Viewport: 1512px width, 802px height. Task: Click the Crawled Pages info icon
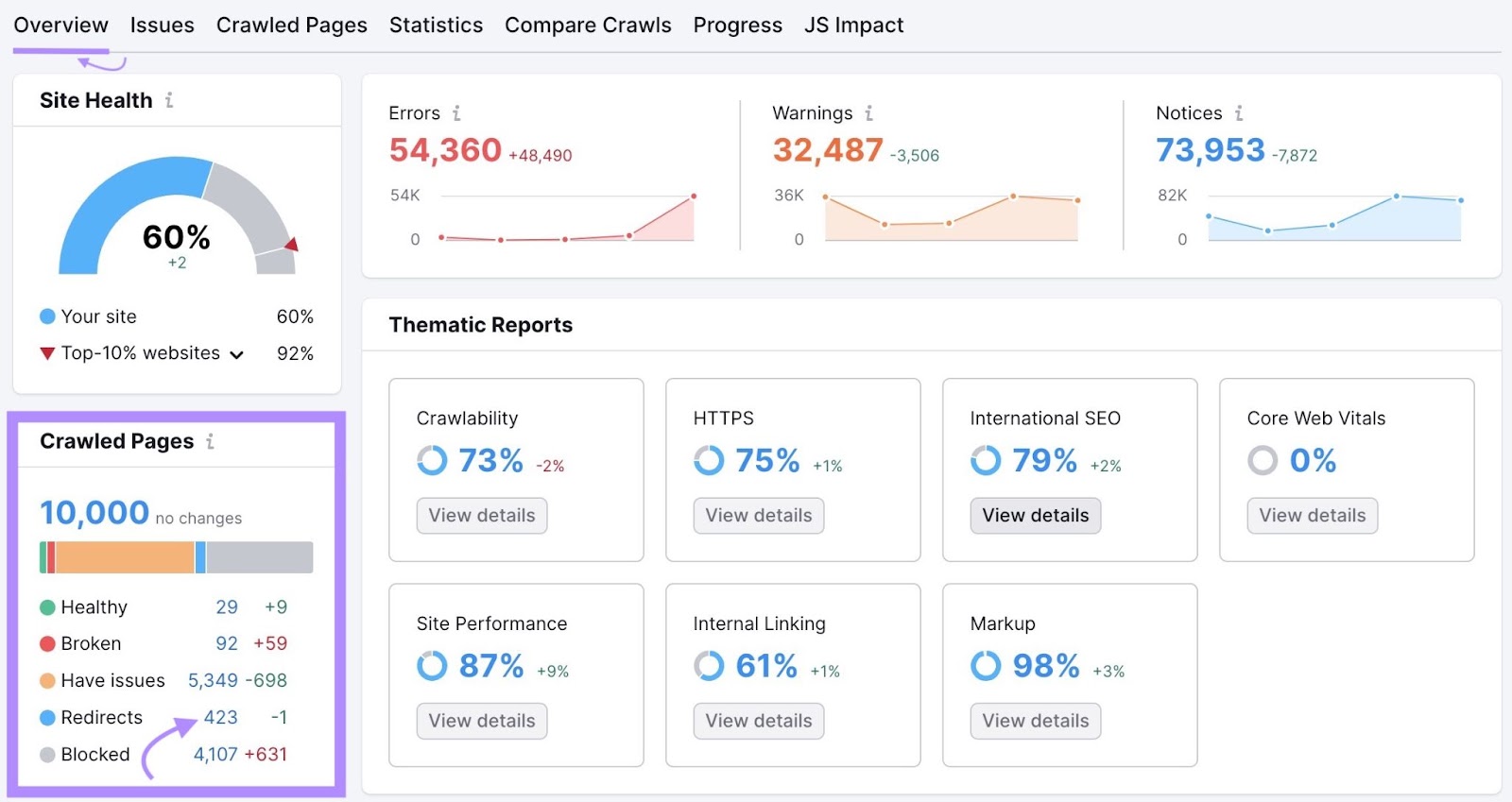(210, 441)
